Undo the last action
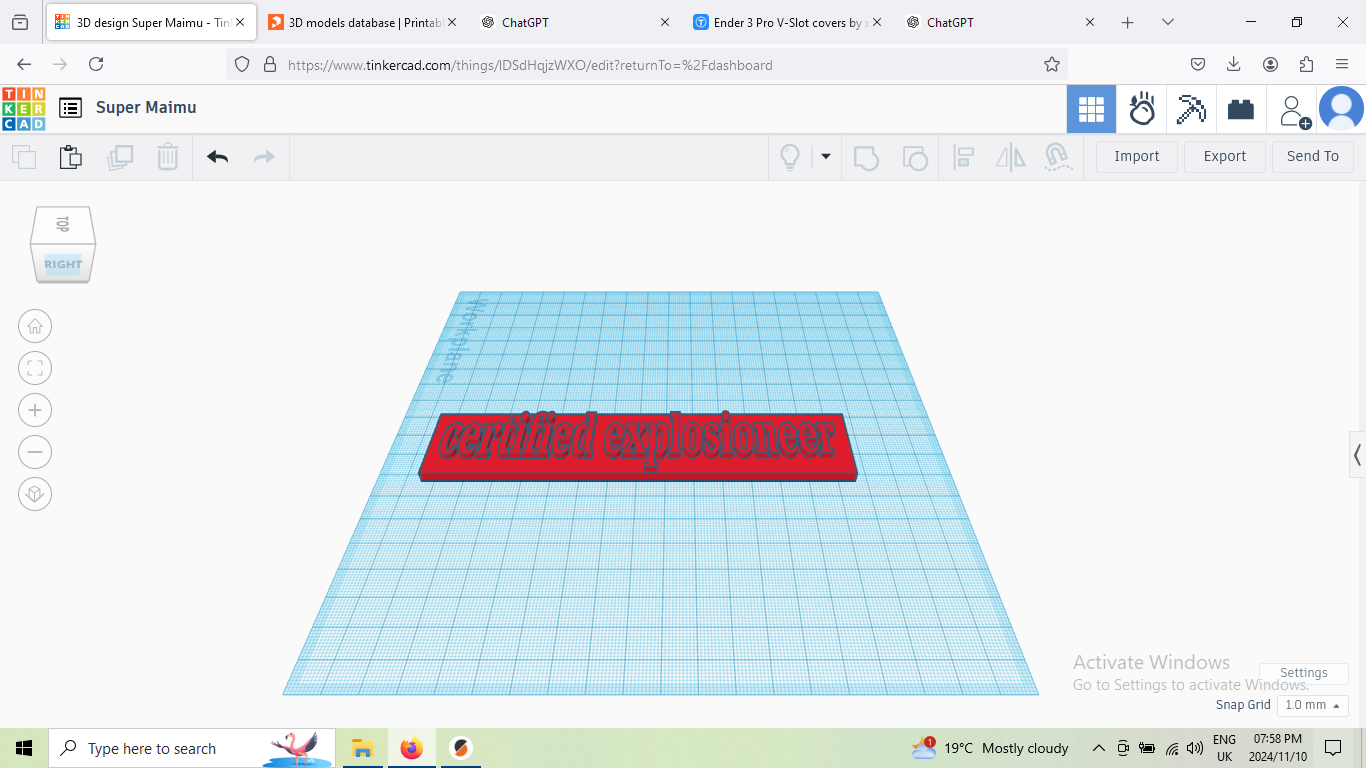This screenshot has width=1366, height=768. coord(217,157)
